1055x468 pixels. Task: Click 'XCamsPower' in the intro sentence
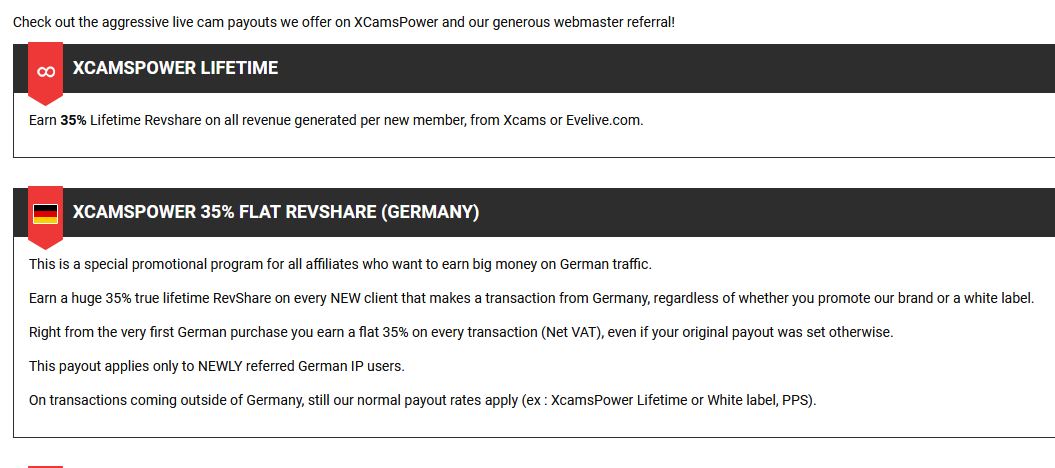396,22
